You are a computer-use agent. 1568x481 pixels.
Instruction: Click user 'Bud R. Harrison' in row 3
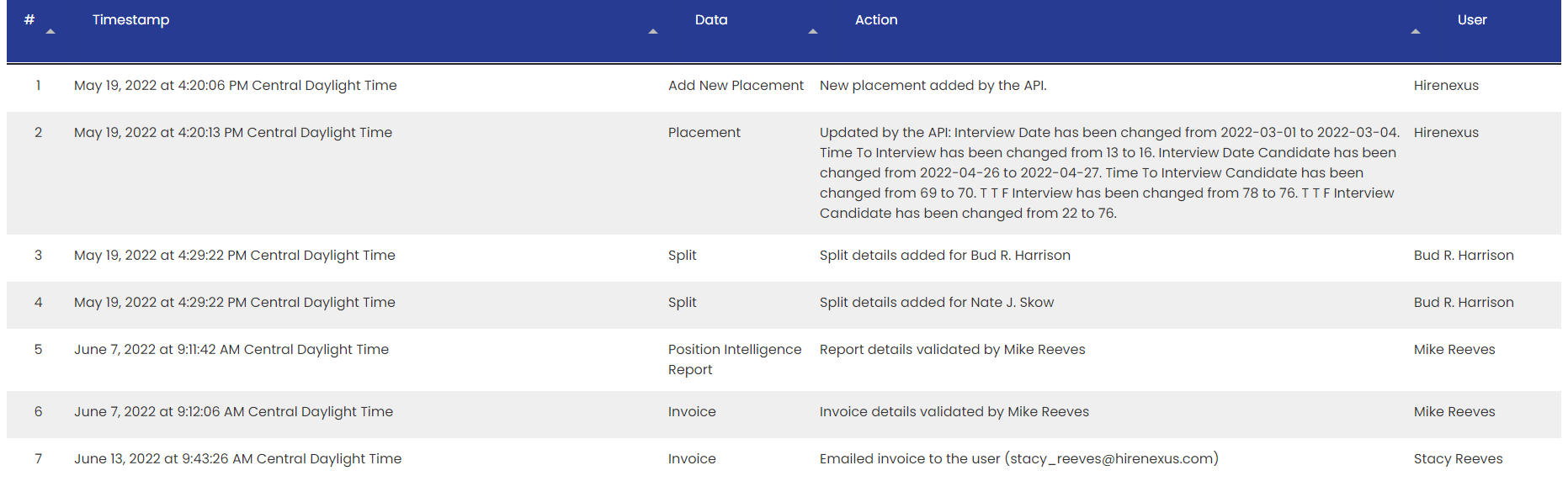[1464, 255]
